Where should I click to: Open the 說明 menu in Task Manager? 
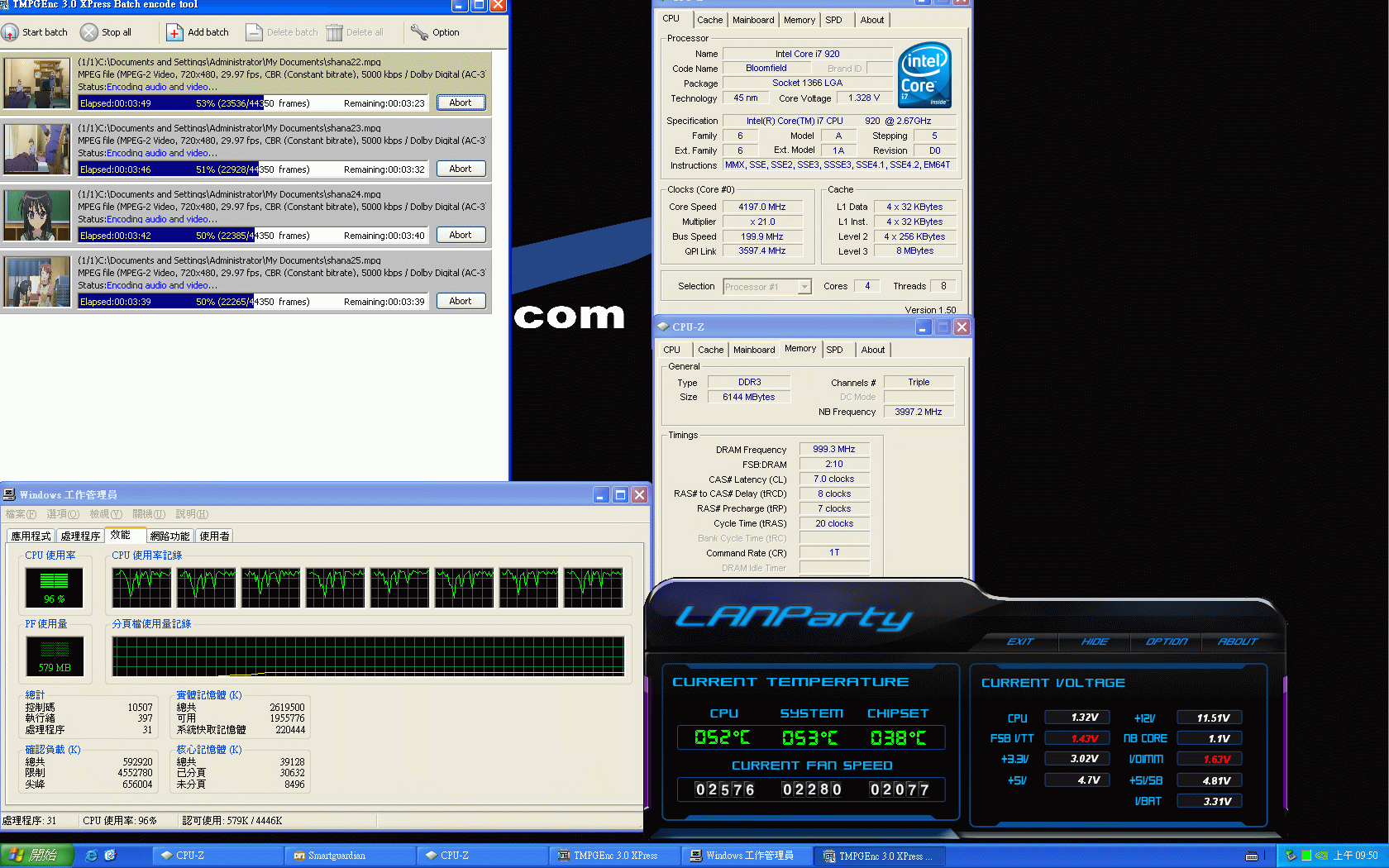pos(192,514)
